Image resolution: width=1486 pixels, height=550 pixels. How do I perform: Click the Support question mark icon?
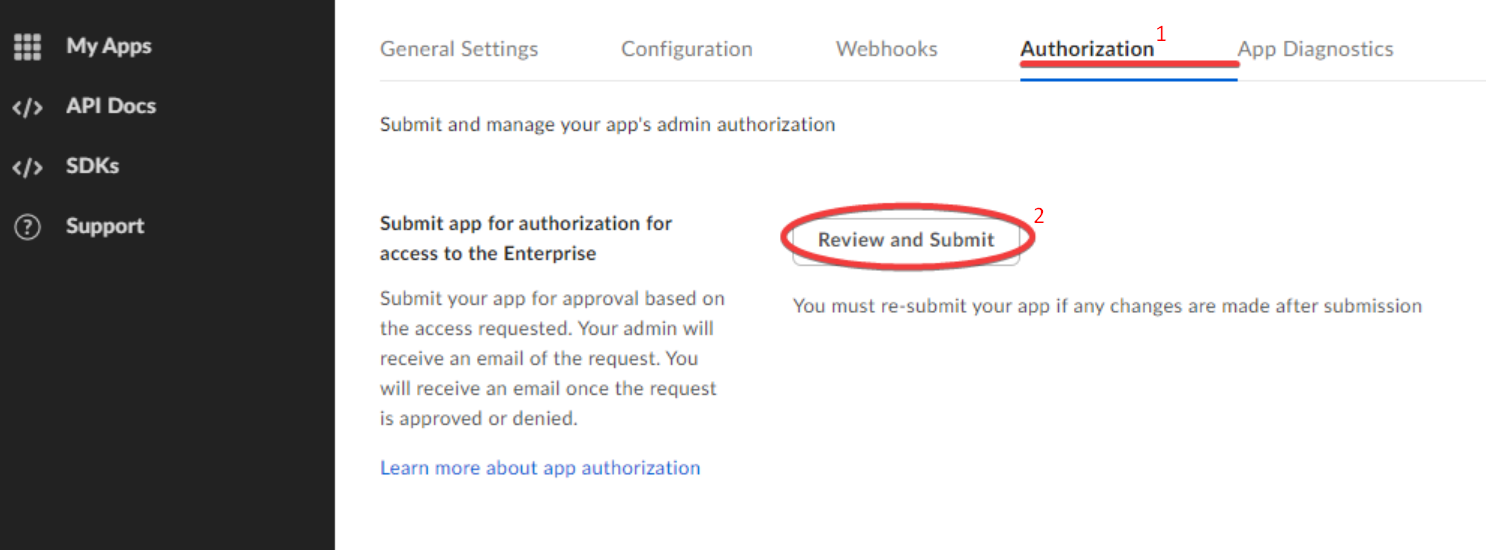click(27, 227)
